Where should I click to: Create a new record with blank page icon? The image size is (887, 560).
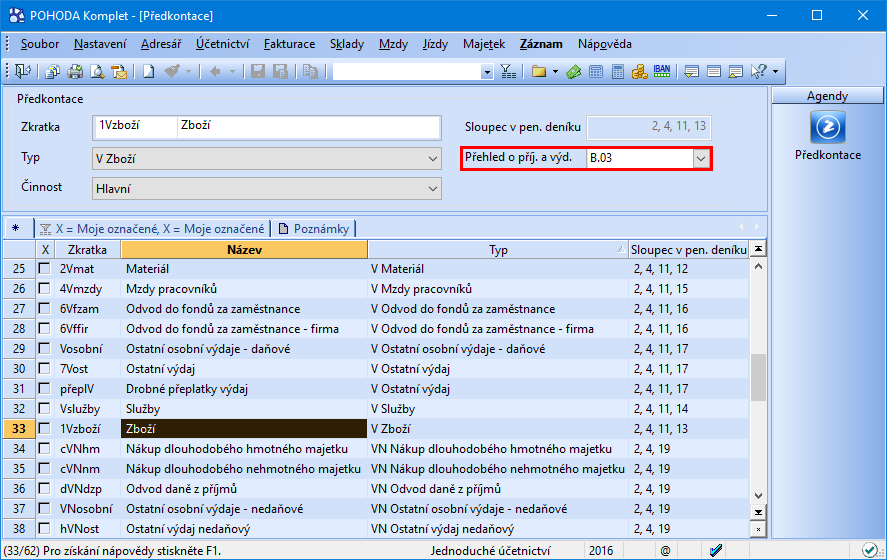point(149,71)
